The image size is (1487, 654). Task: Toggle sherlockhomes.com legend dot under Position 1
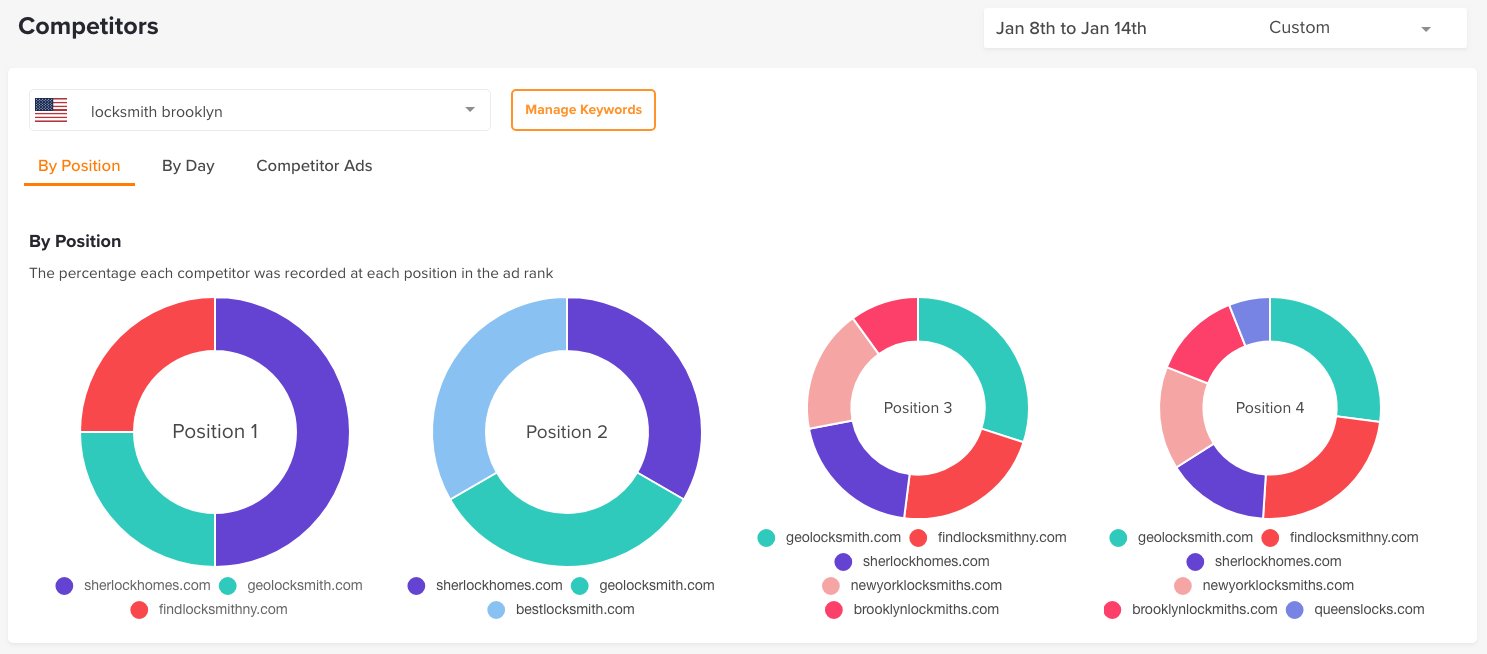tap(65, 585)
